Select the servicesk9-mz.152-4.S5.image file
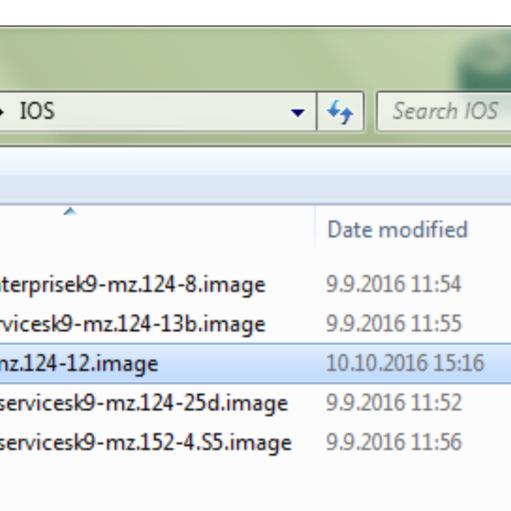This screenshot has width=511, height=511. point(146,443)
